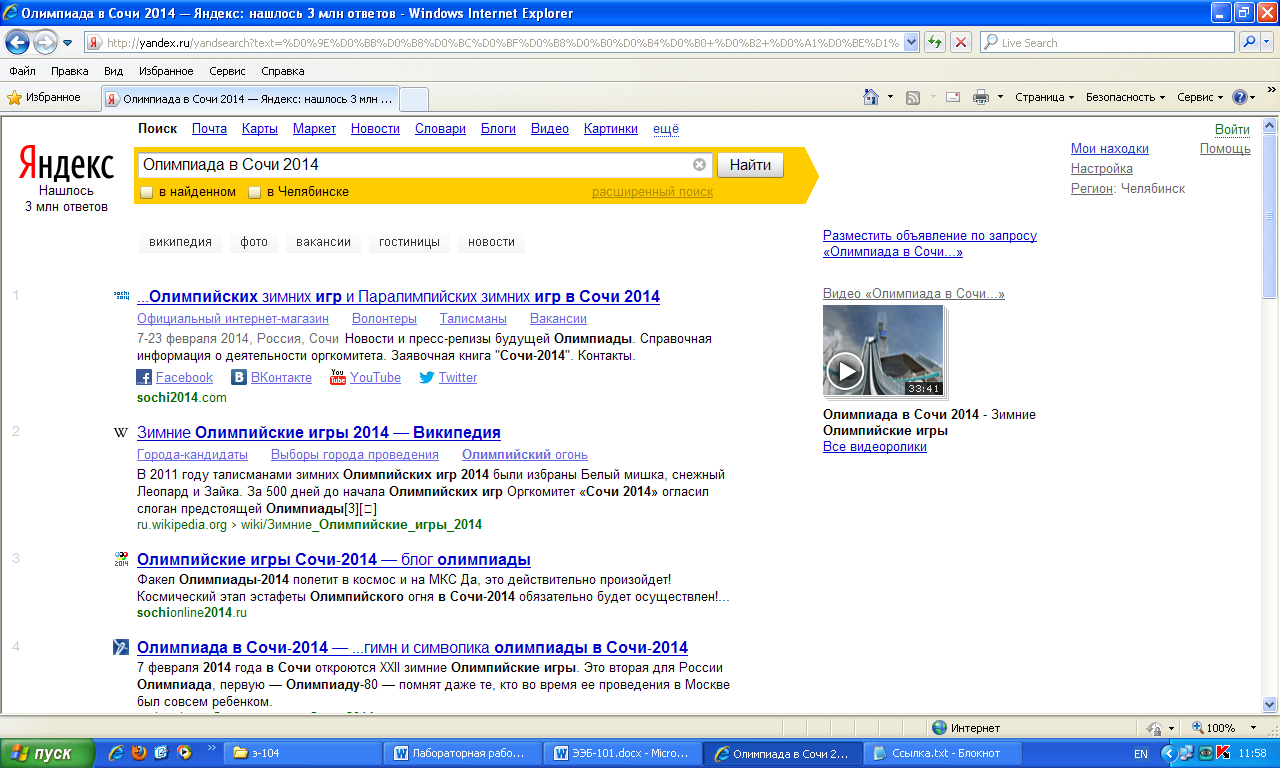Open Зимние Олимпийские игры 2014 — Википедия result
This screenshot has height=768, width=1280.
point(319,432)
